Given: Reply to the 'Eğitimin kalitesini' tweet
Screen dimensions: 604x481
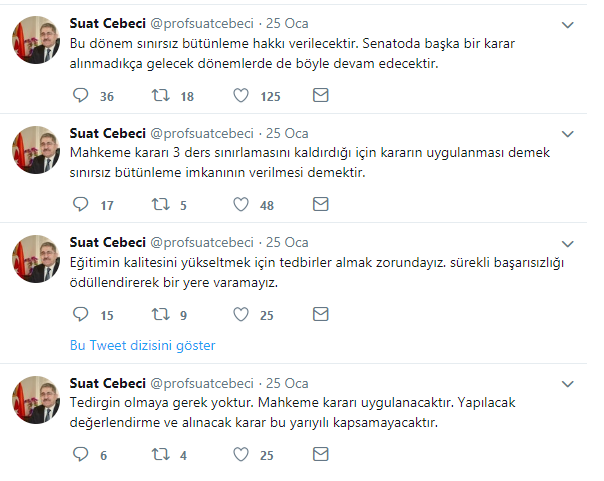Looking at the screenshot, I should (x=82, y=315).
